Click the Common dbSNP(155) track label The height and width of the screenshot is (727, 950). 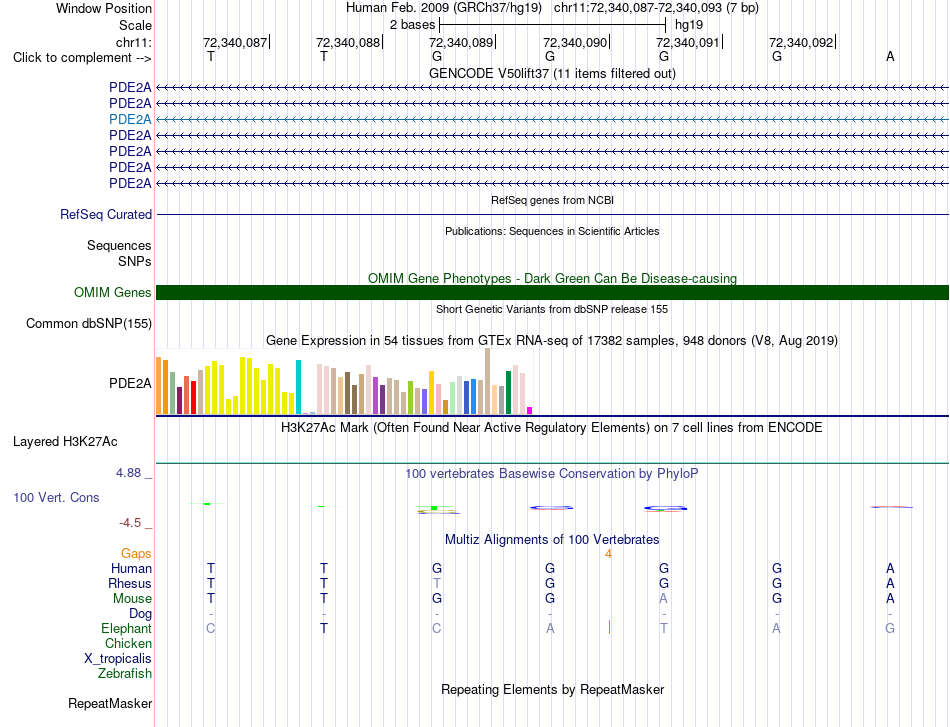[x=88, y=324]
